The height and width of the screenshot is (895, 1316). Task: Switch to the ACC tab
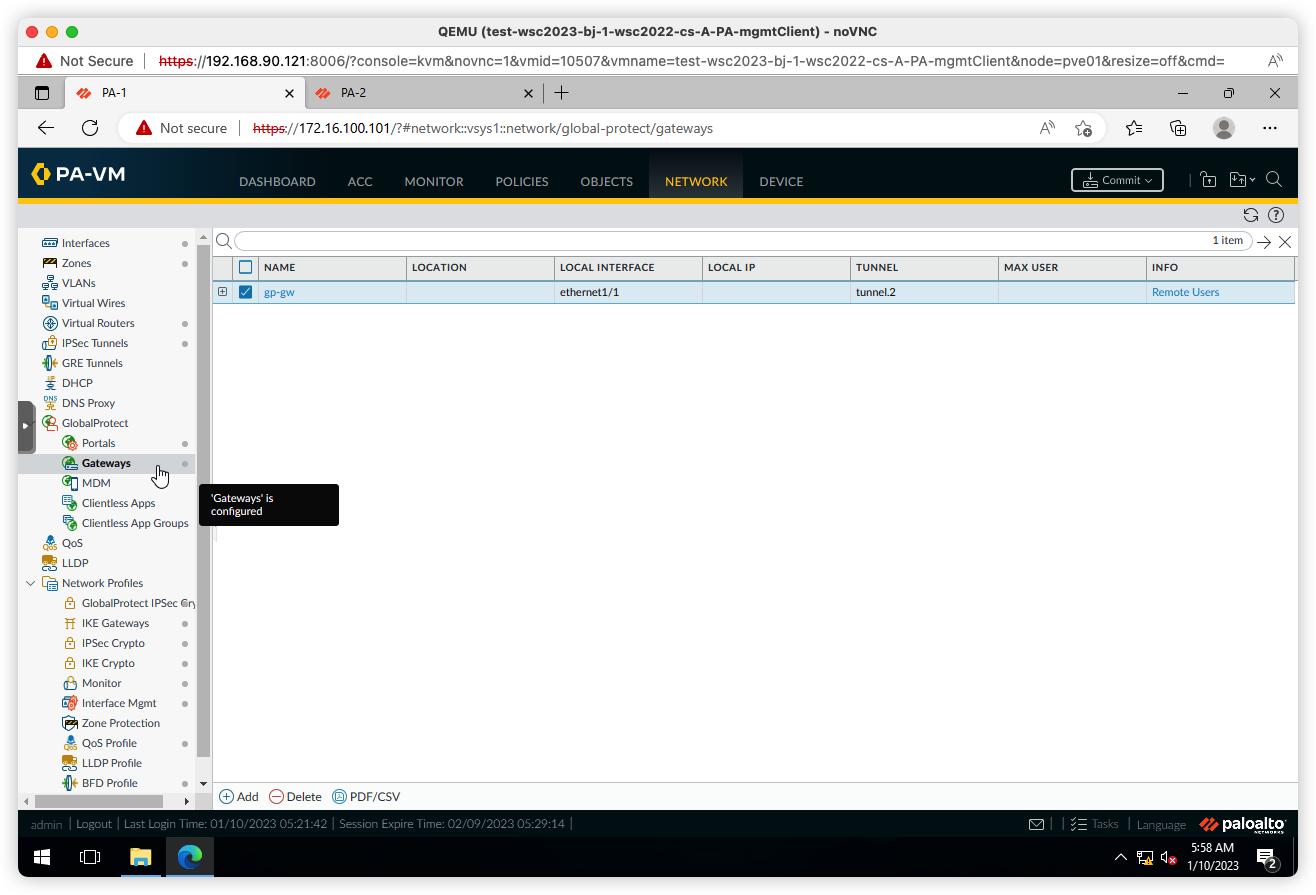(x=360, y=182)
